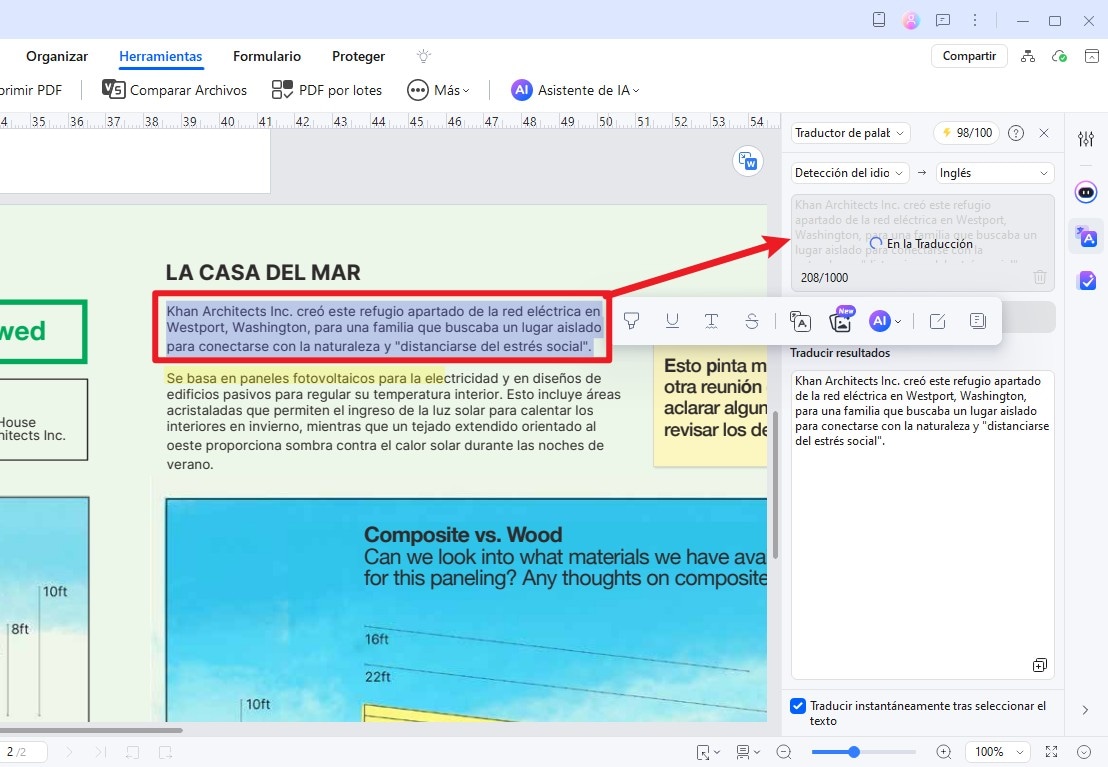The image size is (1108, 767).
Task: Close the translator panel
Action: (x=1044, y=133)
